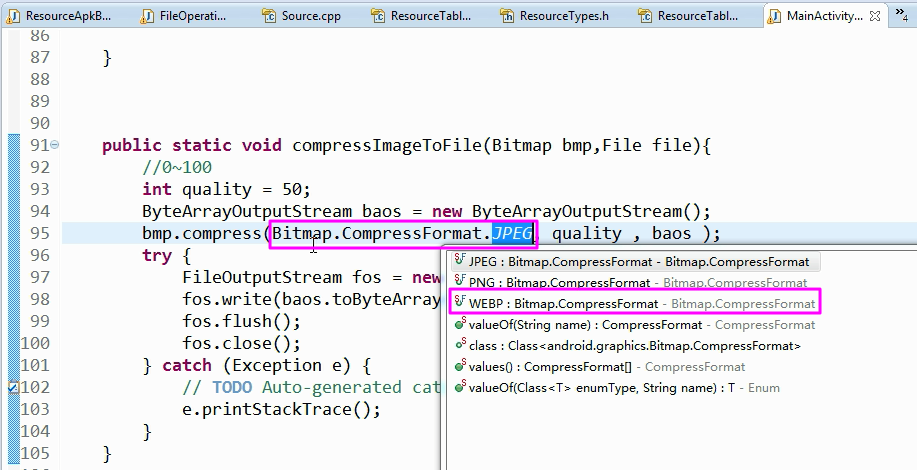The height and width of the screenshot is (470, 917).
Task: Choose WEBP from the autocomplete list
Action: [635, 303]
